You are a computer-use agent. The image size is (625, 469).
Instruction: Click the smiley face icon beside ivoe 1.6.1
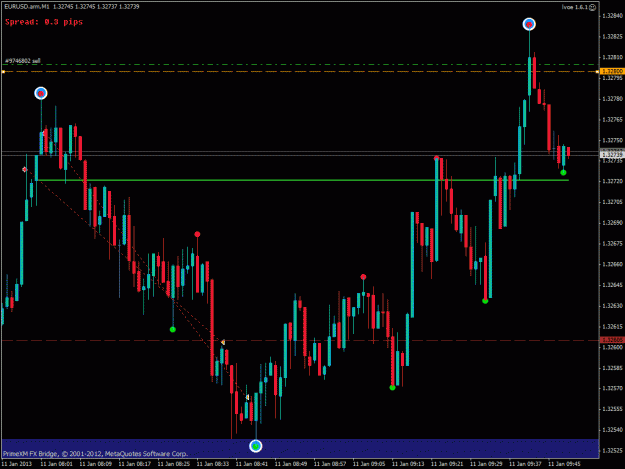(x=593, y=7)
